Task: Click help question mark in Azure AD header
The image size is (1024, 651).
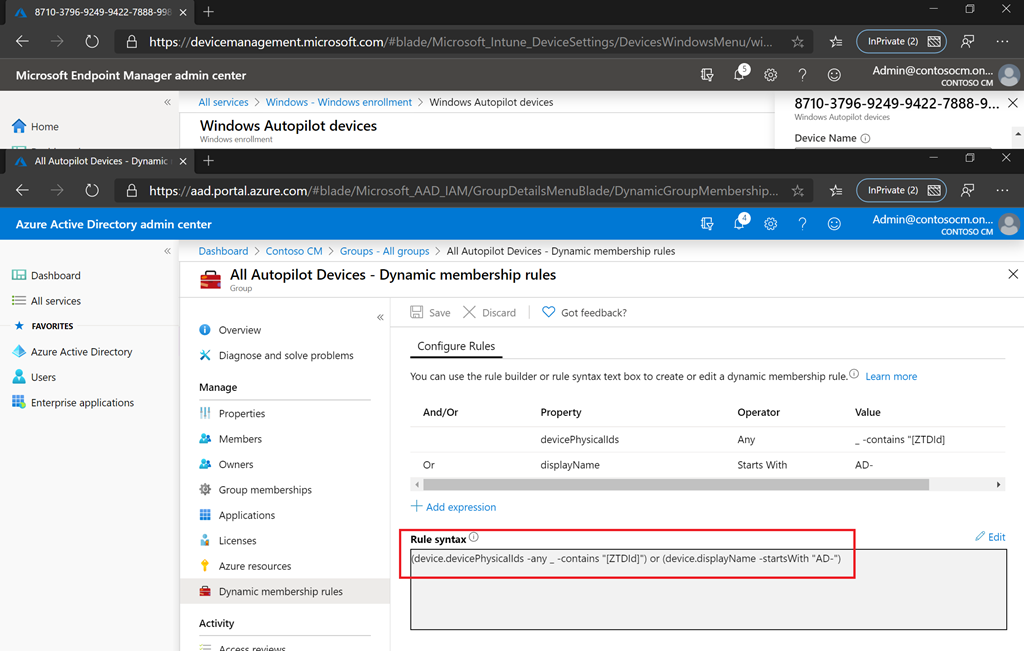Action: coord(802,225)
